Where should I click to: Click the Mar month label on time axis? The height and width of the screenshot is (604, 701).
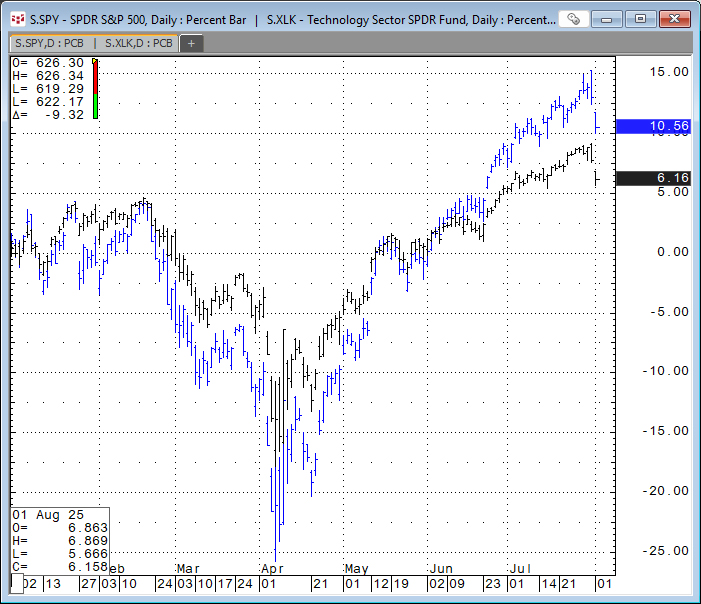coord(188,569)
